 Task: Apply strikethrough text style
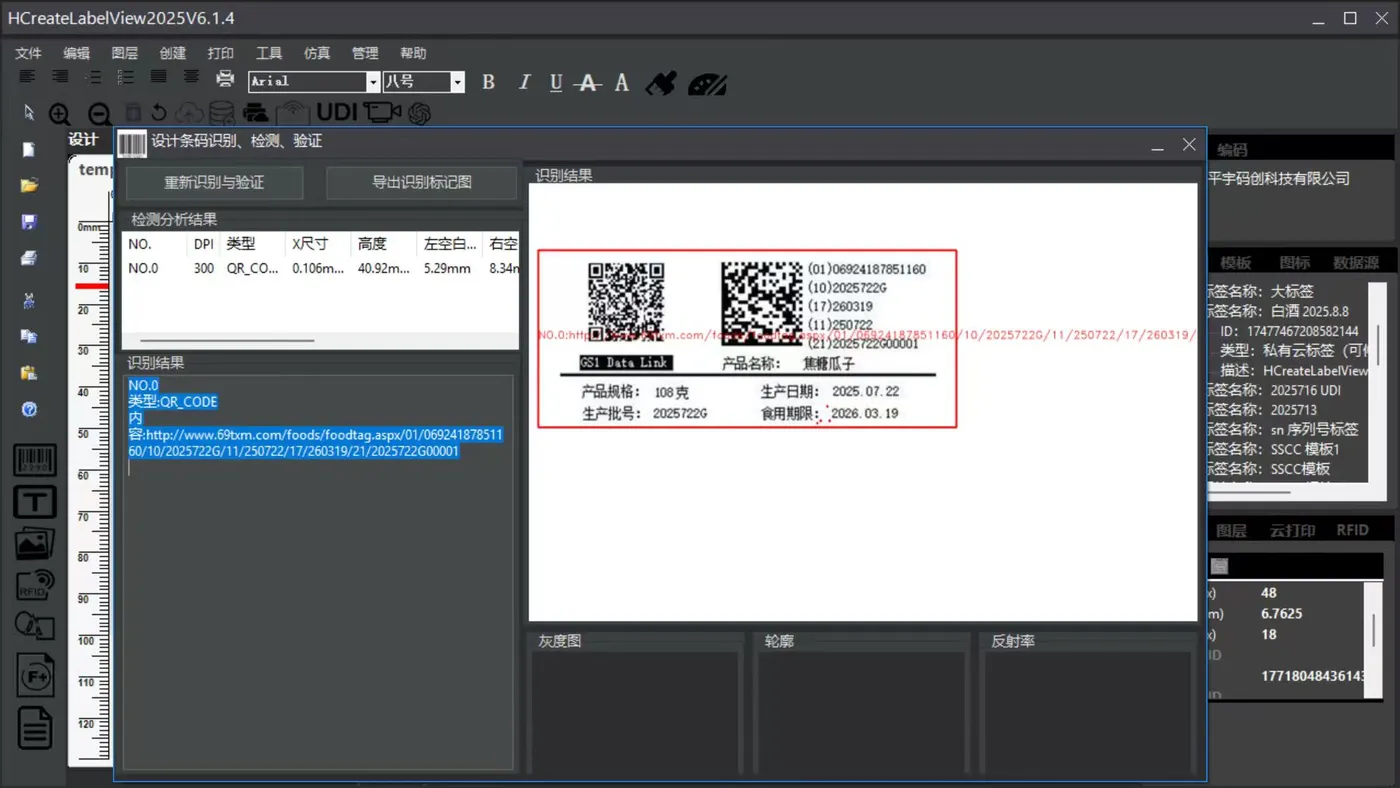point(589,83)
